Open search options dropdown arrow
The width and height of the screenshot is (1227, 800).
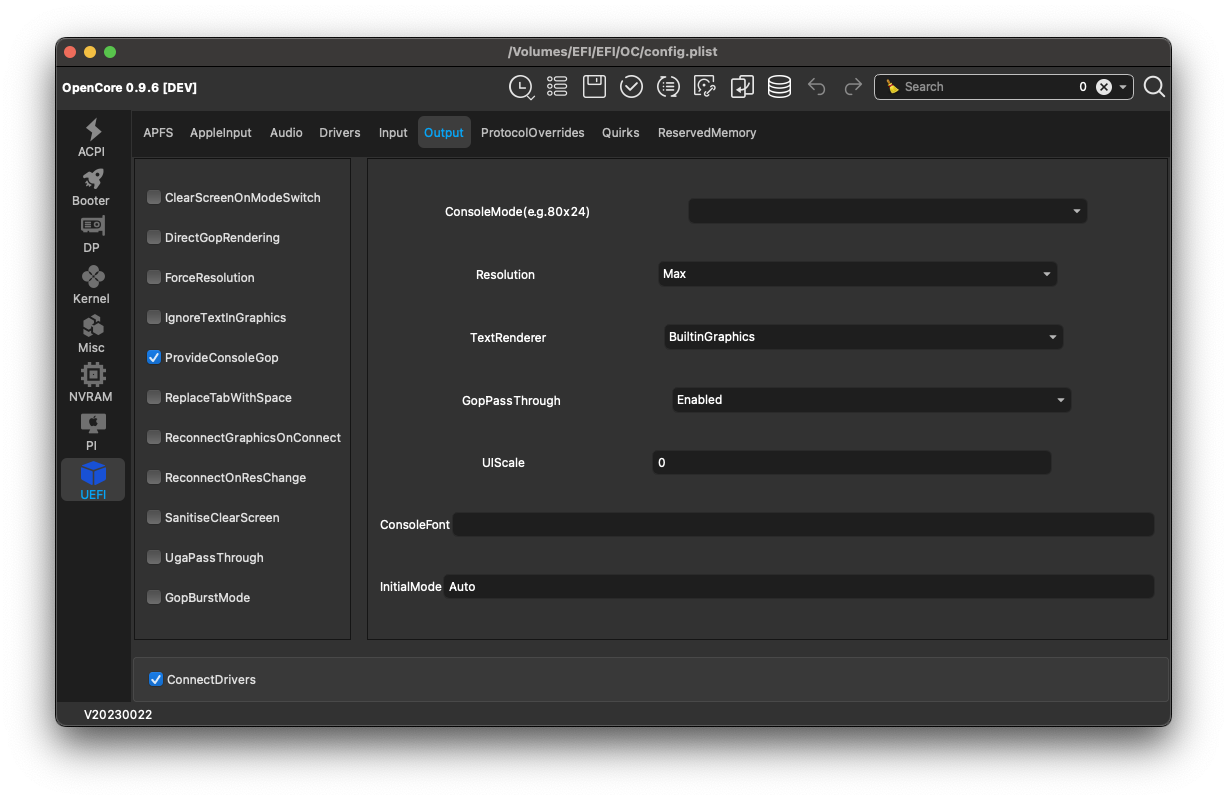[1123, 87]
